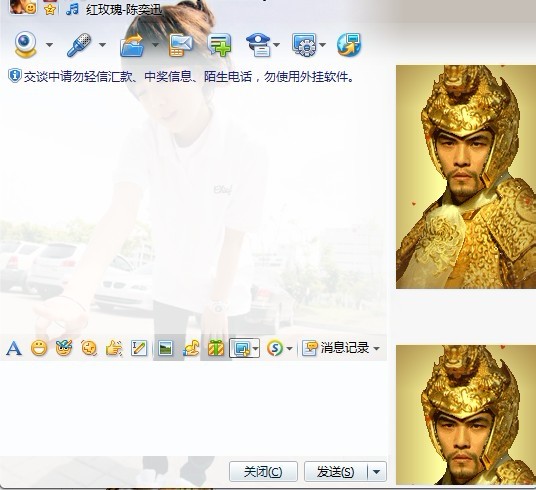The height and width of the screenshot is (490, 536).
Task: Open remote desktop gear monitor icon
Action: click(304, 45)
